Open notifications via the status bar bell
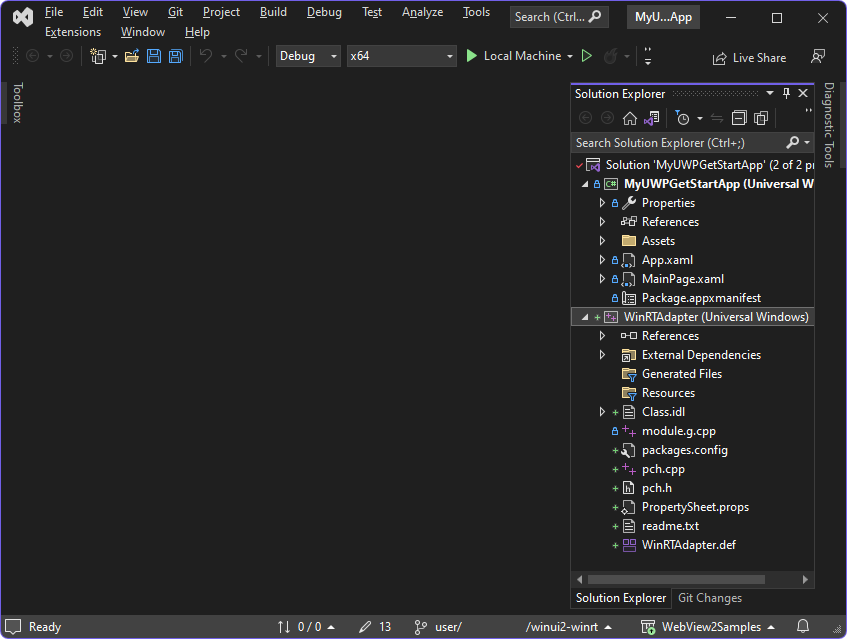Screen dimensions: 847x639 pos(802,627)
